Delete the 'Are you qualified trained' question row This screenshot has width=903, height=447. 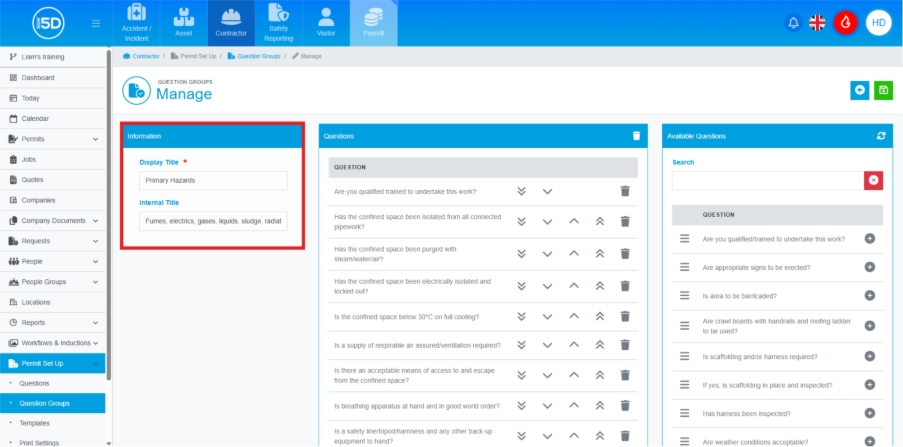625,191
